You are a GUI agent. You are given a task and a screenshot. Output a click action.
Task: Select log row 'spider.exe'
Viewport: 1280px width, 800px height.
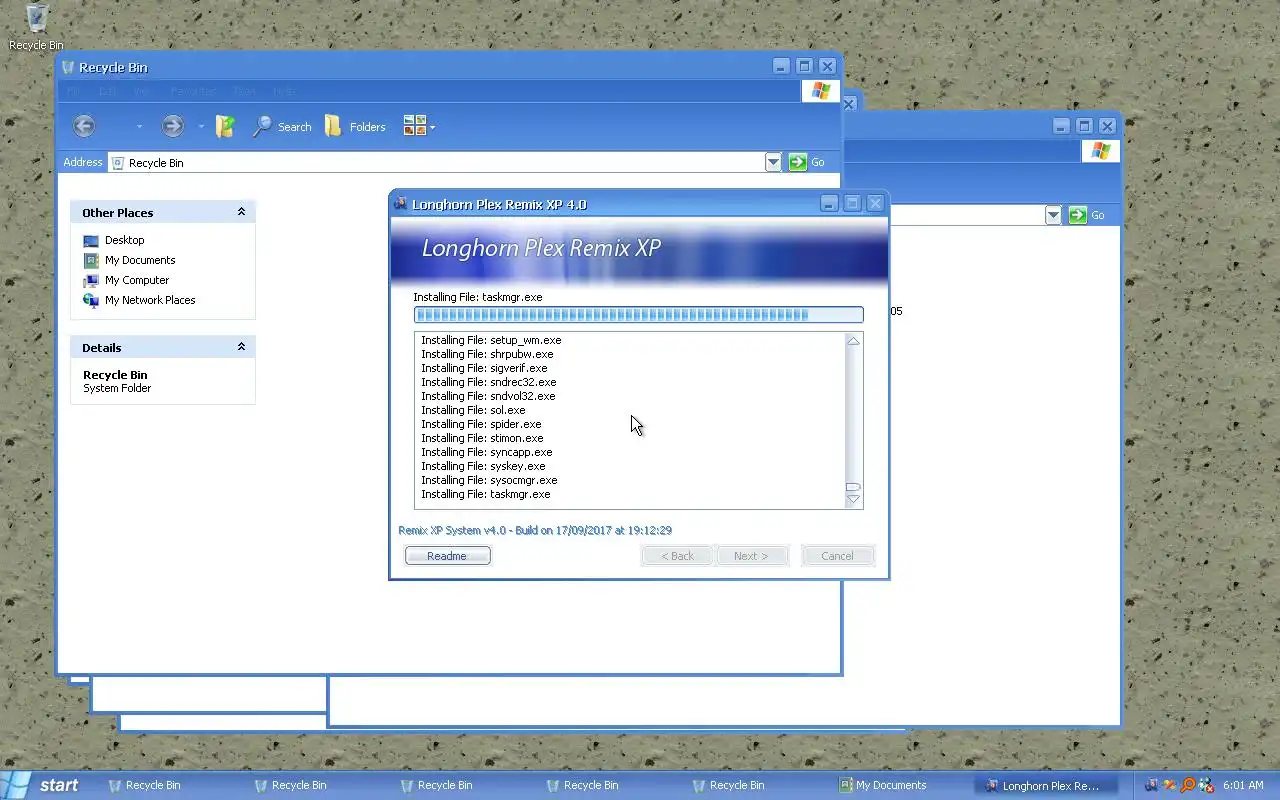click(481, 424)
